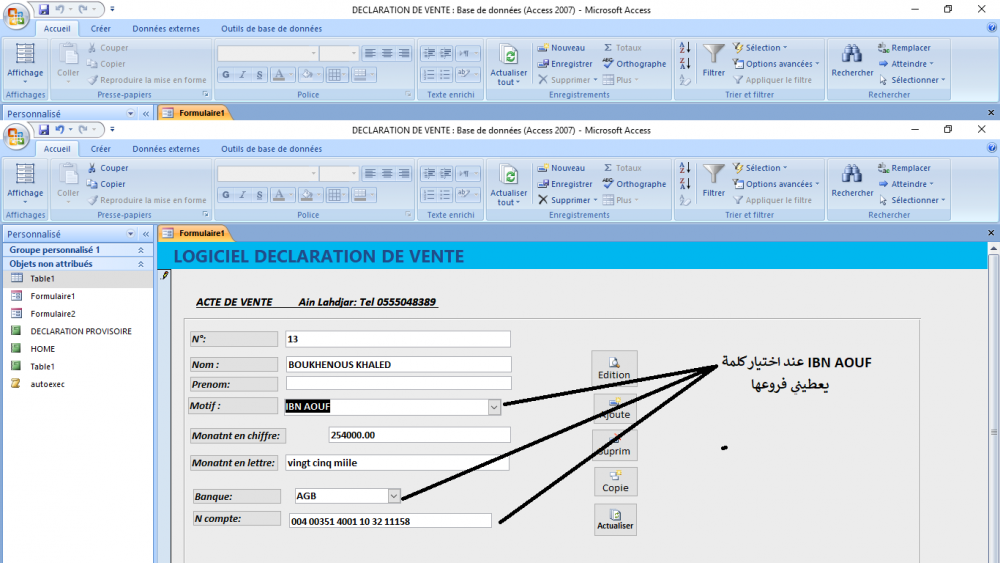The height and width of the screenshot is (563, 1000).
Task: Open the Sélection dropdown in the front window
Action: (760, 168)
